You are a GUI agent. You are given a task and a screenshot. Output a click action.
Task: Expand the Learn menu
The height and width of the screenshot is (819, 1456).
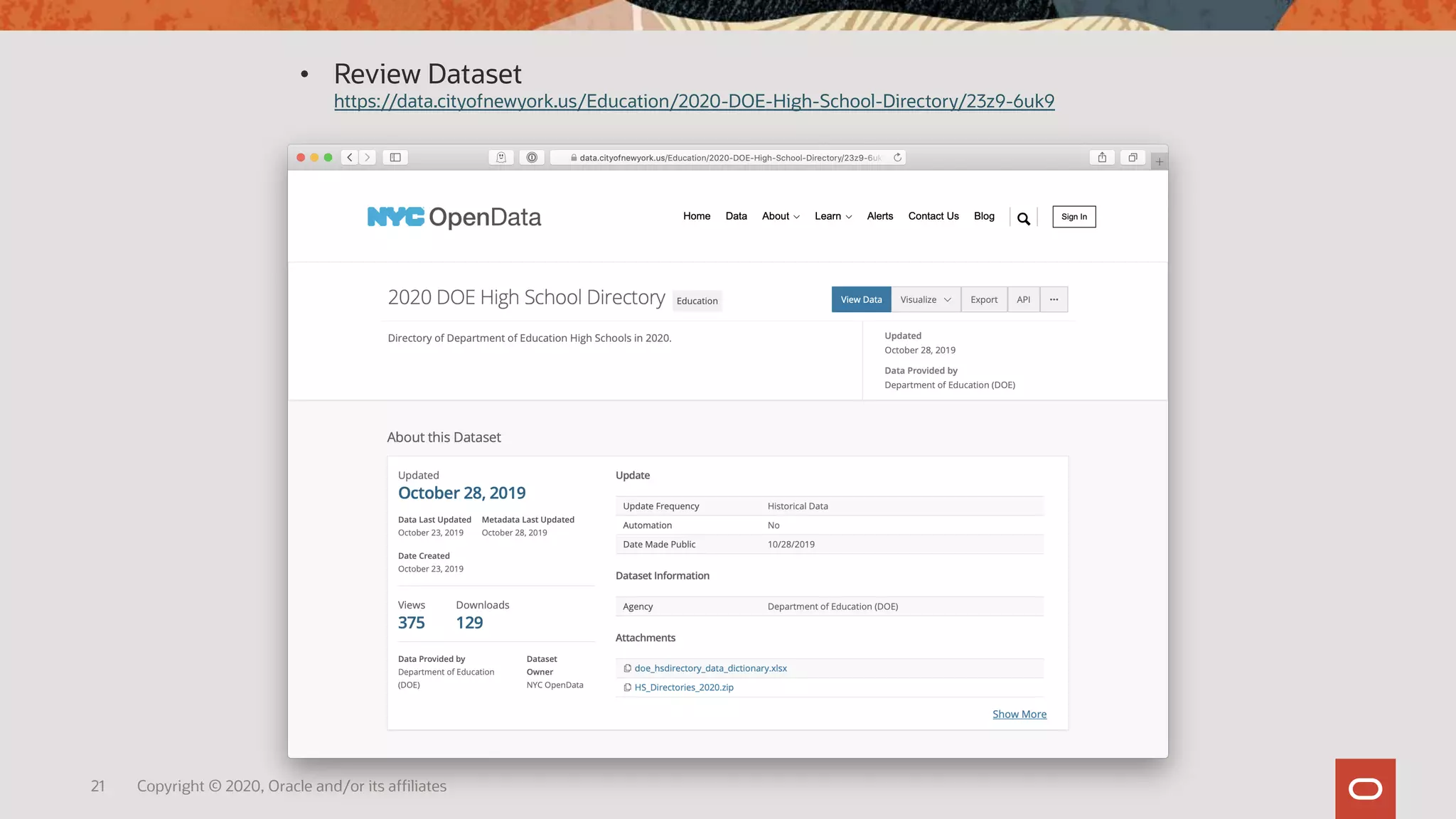pyautogui.click(x=833, y=216)
